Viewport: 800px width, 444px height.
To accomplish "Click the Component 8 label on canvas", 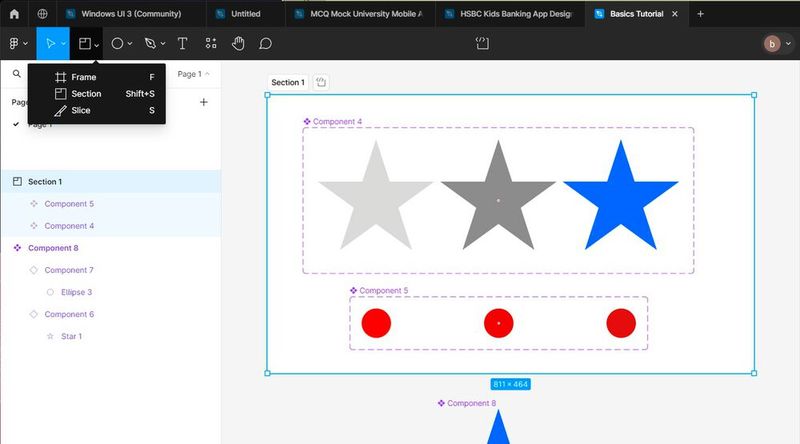I will [471, 403].
